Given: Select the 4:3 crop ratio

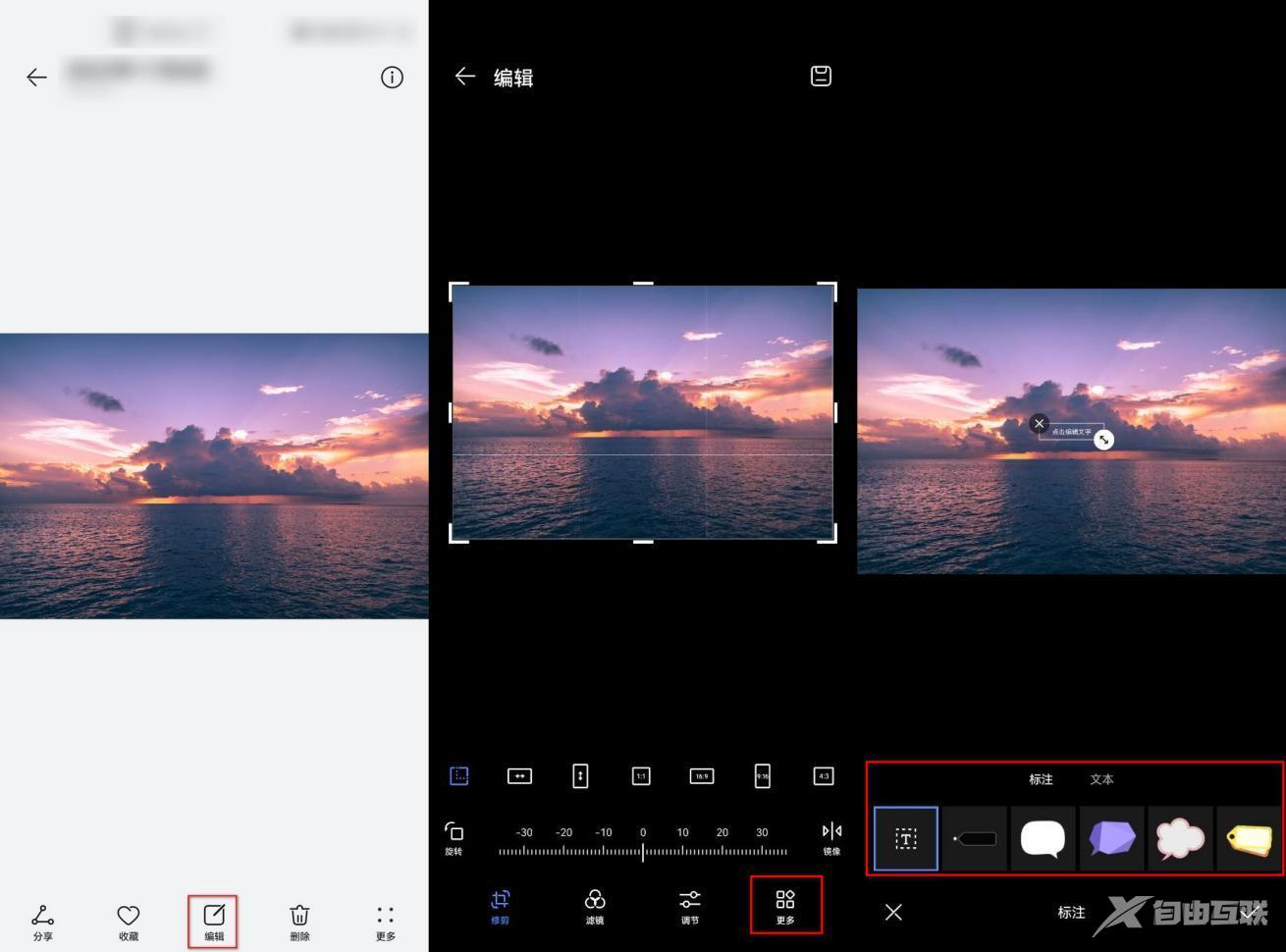Looking at the screenshot, I should [824, 776].
